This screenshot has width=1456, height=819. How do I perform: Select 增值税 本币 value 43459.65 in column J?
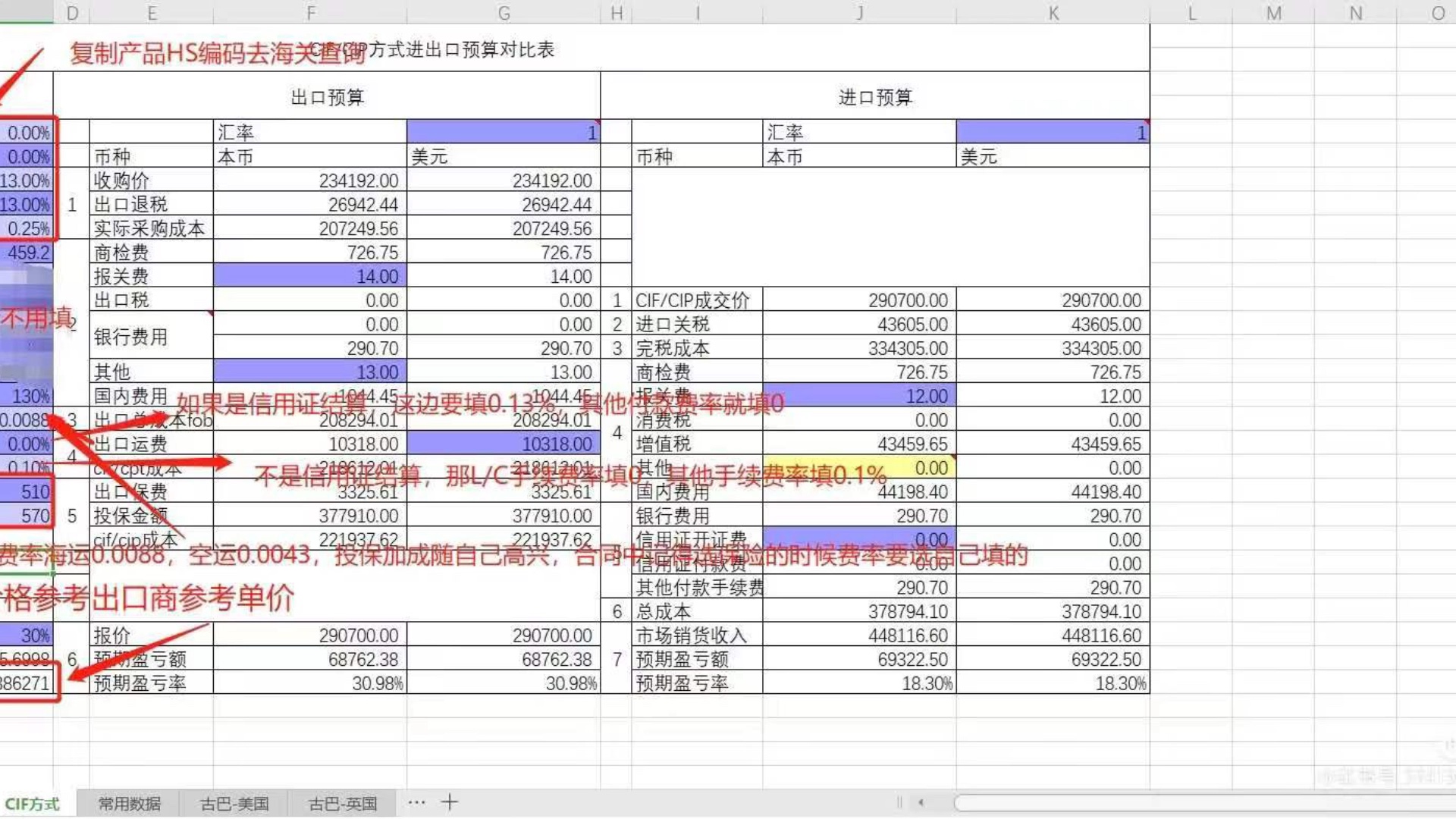(x=859, y=444)
